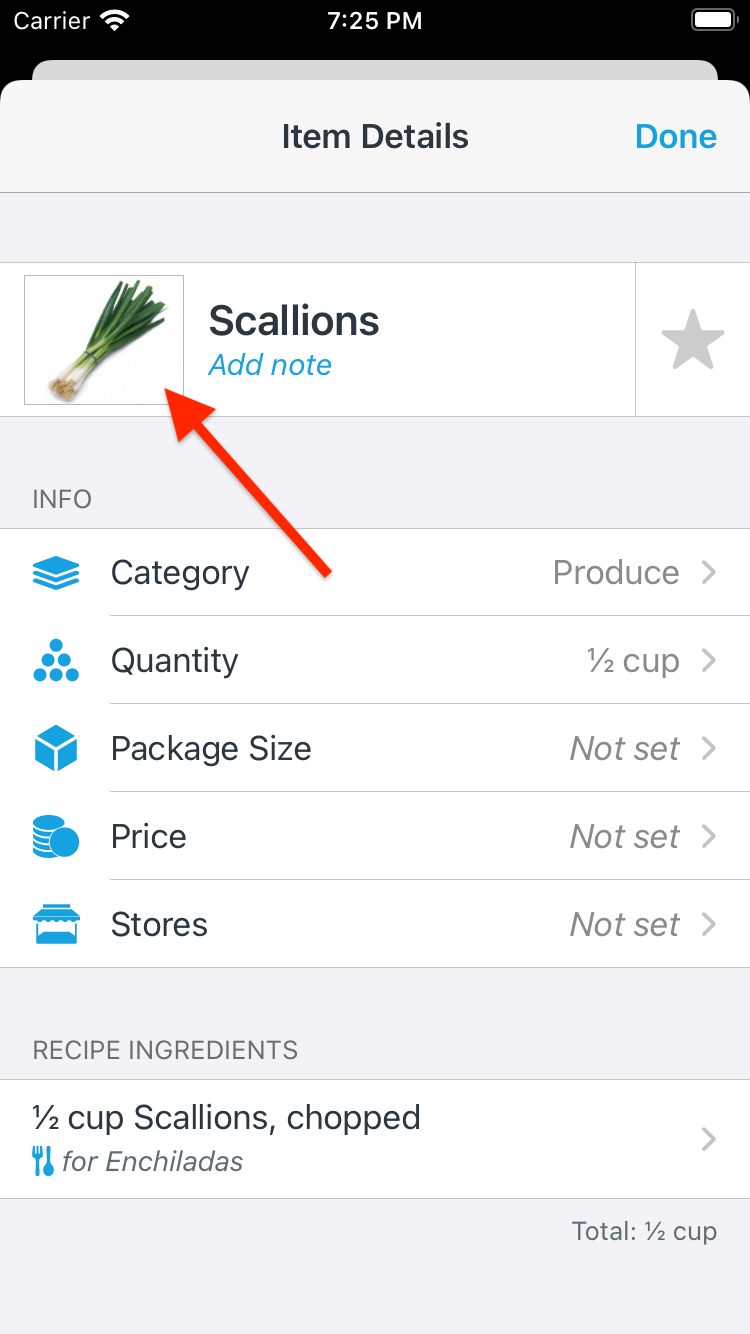Tap the Category layers icon
The image size is (750, 1334).
point(56,573)
